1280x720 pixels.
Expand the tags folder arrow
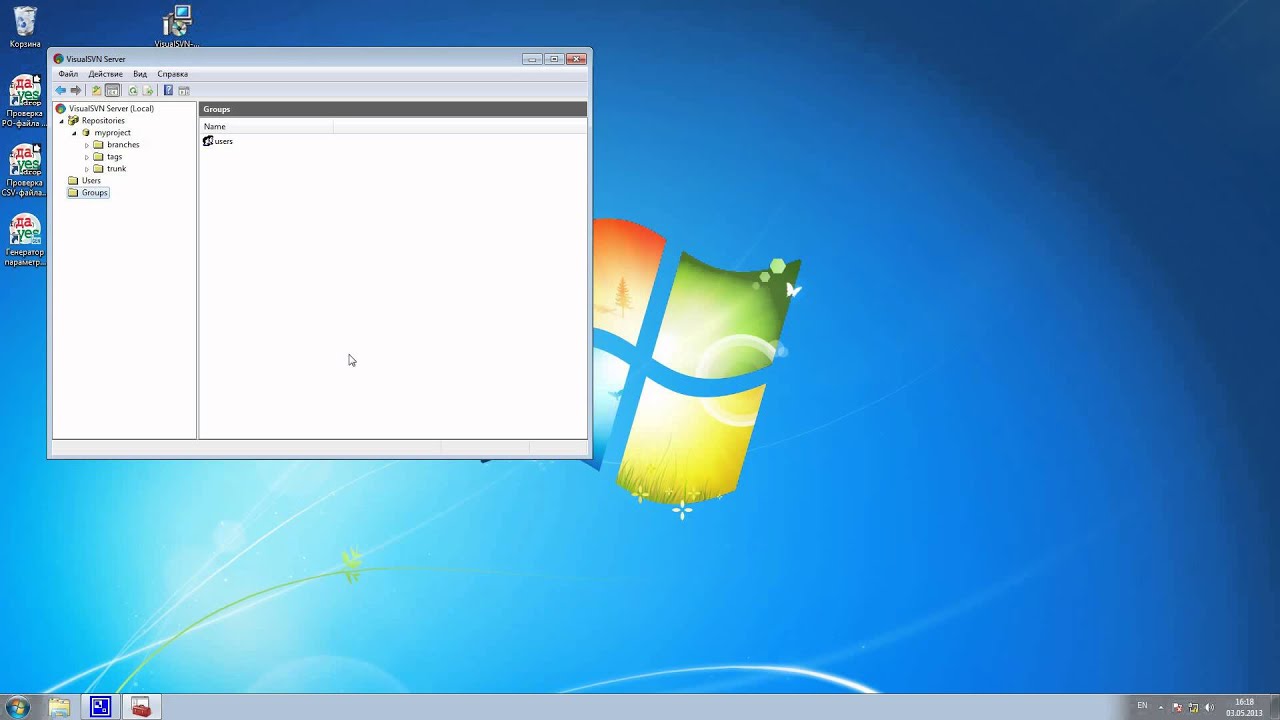(87, 157)
